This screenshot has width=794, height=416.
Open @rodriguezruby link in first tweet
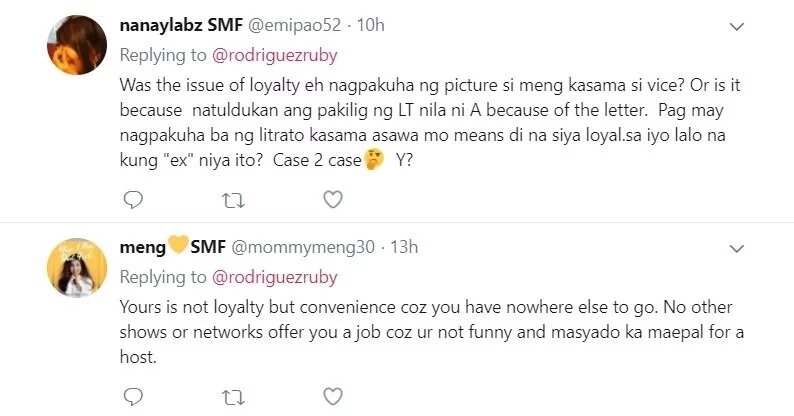274,55
